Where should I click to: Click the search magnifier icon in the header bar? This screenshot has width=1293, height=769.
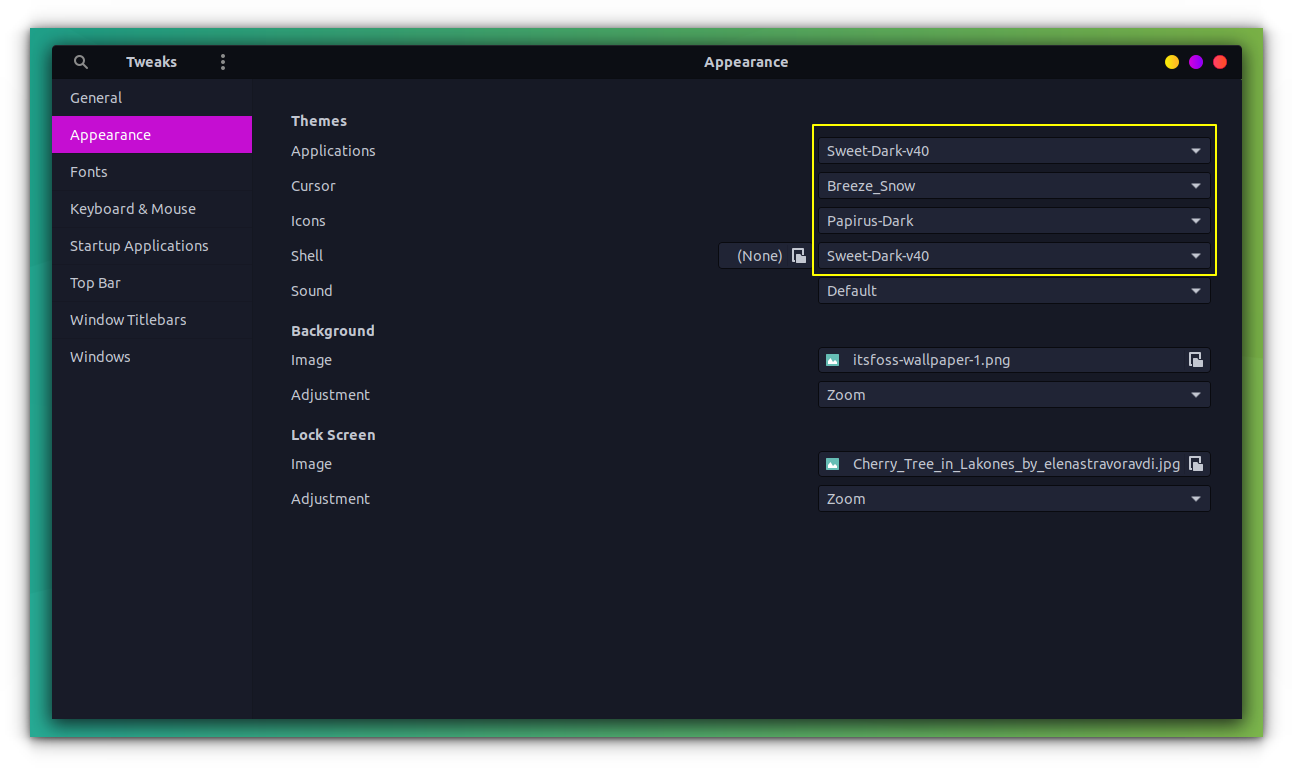[80, 61]
